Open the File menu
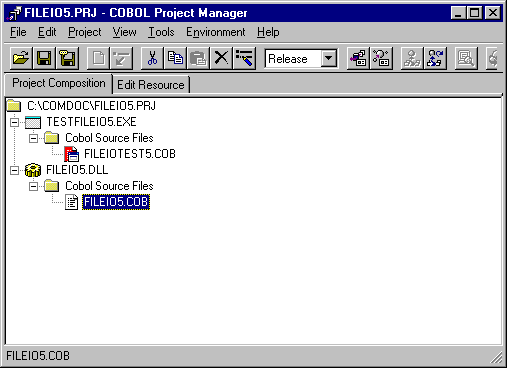This screenshot has width=507, height=368. pyautogui.click(x=18, y=32)
